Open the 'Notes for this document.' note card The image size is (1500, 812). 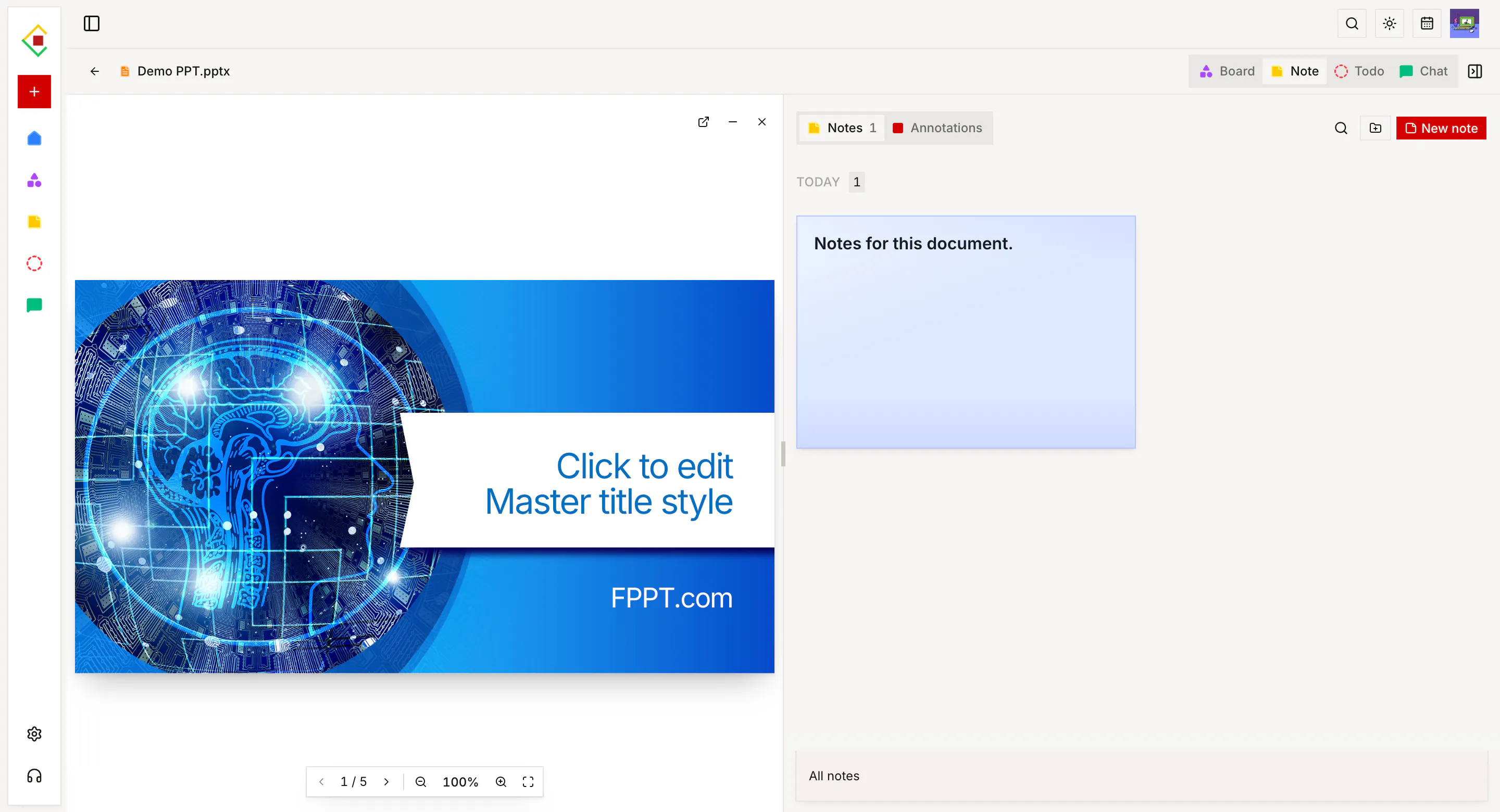click(966, 332)
